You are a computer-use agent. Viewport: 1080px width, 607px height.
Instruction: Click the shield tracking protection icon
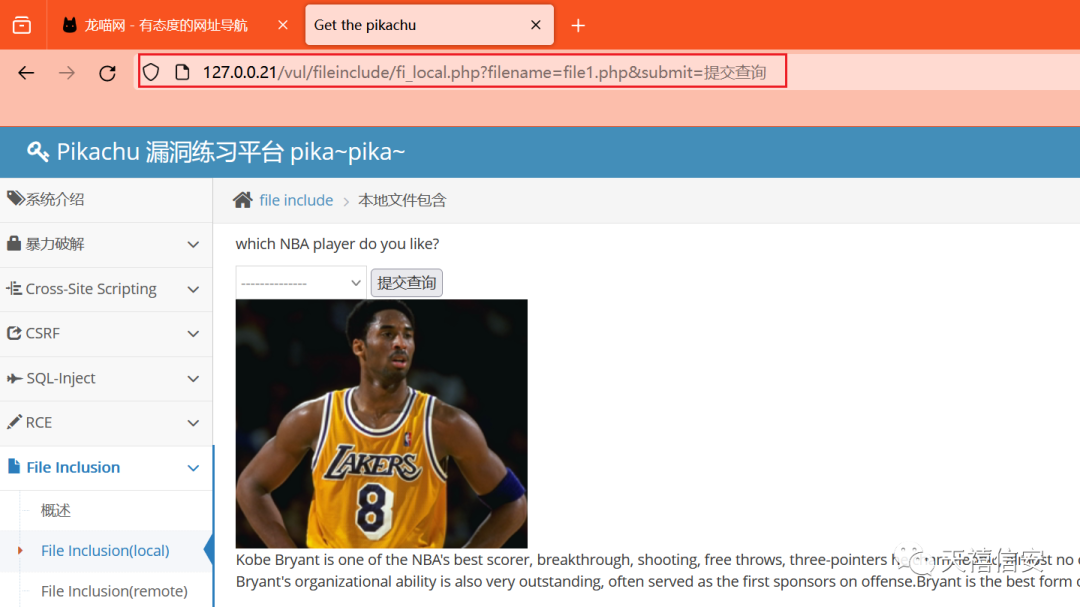pyautogui.click(x=152, y=72)
